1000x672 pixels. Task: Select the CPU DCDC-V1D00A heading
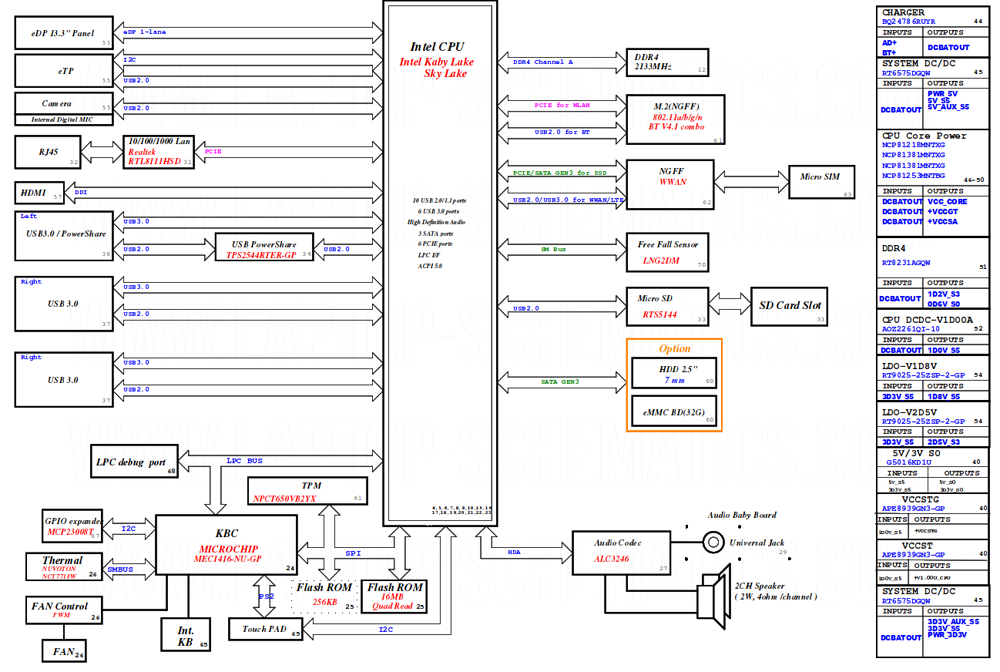927,319
